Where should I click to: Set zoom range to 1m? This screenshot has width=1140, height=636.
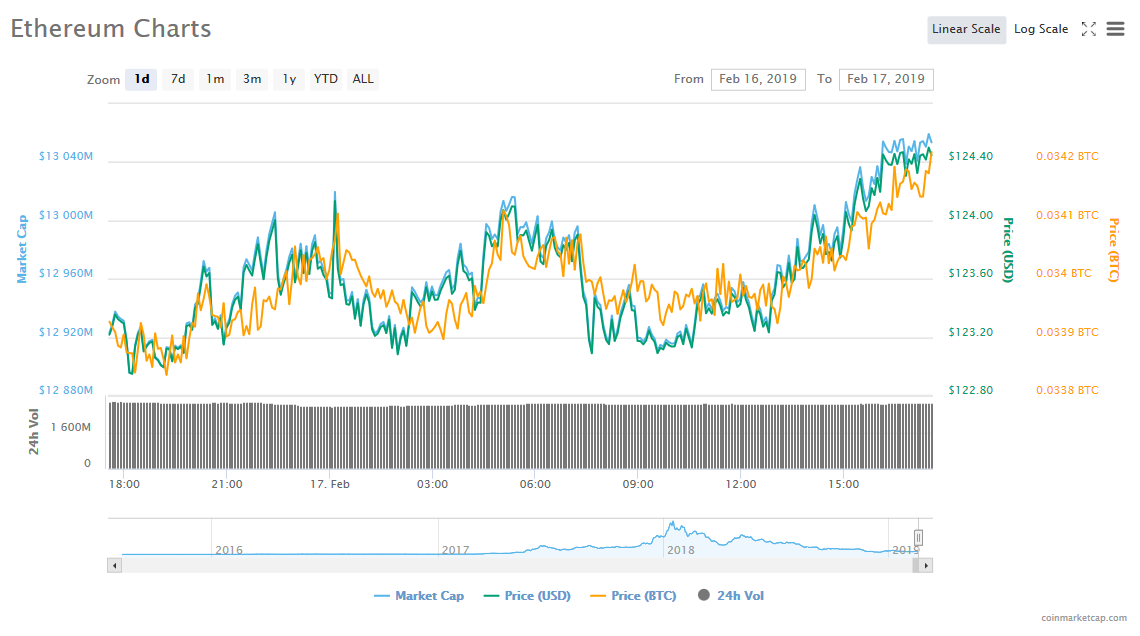(215, 79)
